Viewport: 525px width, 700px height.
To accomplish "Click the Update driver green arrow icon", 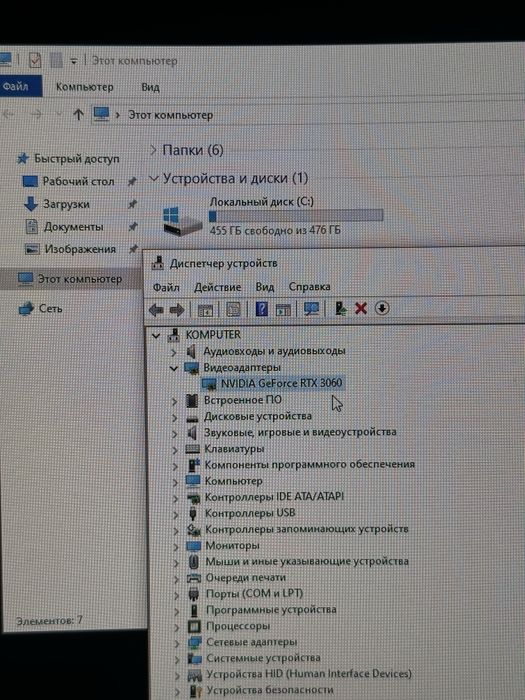I will (x=341, y=308).
